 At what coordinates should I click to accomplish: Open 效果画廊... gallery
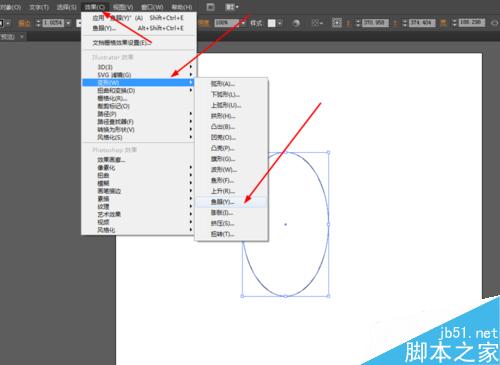pos(138,160)
